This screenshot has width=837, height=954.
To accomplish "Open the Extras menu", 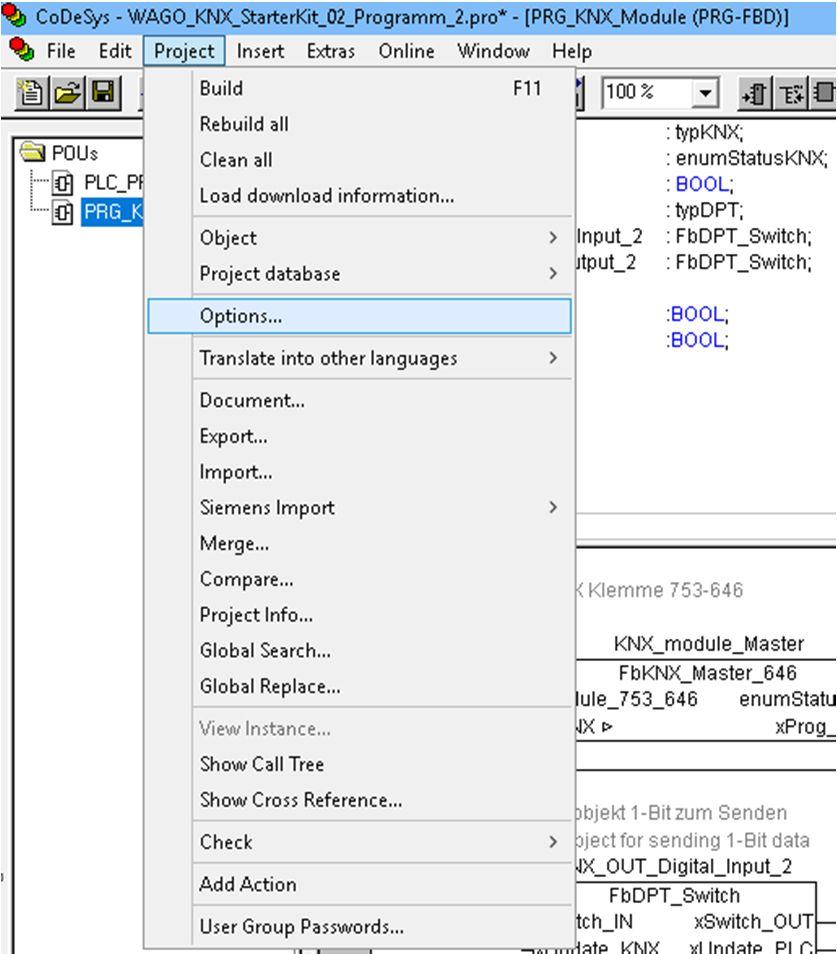I will 331,51.
